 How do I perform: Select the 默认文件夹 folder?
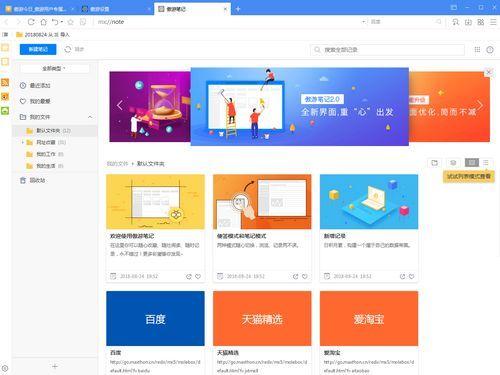tap(55, 130)
